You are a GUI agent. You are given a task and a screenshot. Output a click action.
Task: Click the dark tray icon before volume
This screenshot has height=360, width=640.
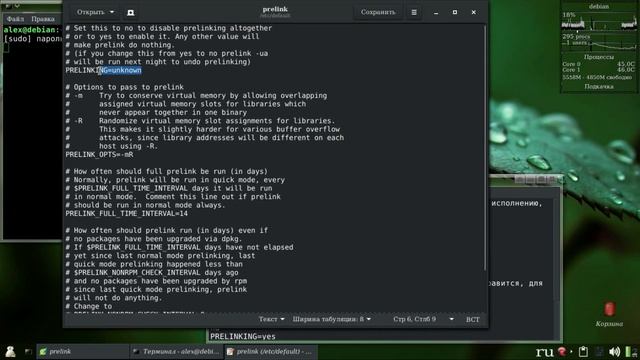tap(599, 351)
